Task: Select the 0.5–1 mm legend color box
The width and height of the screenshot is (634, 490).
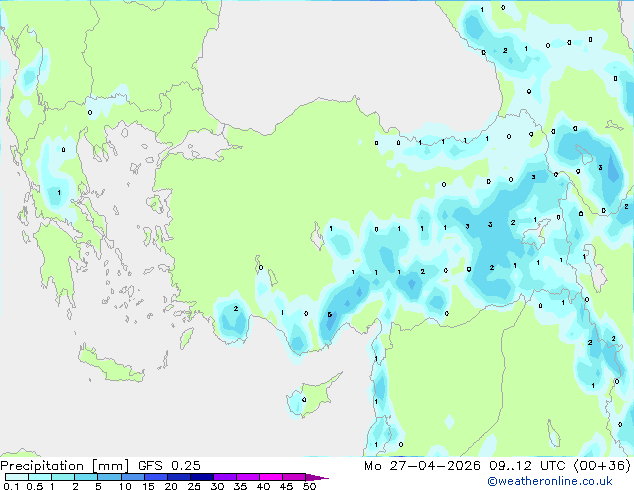Action: click(x=40, y=477)
